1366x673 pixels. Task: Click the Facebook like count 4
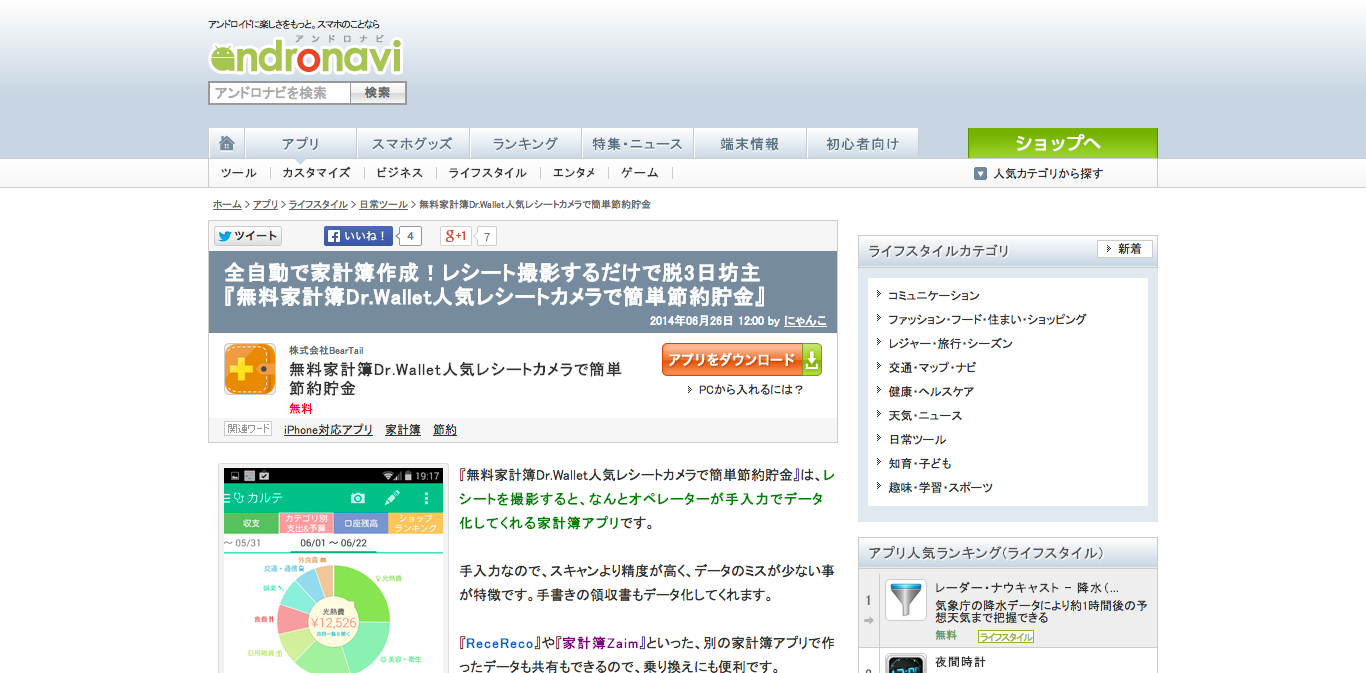pyautogui.click(x=410, y=236)
